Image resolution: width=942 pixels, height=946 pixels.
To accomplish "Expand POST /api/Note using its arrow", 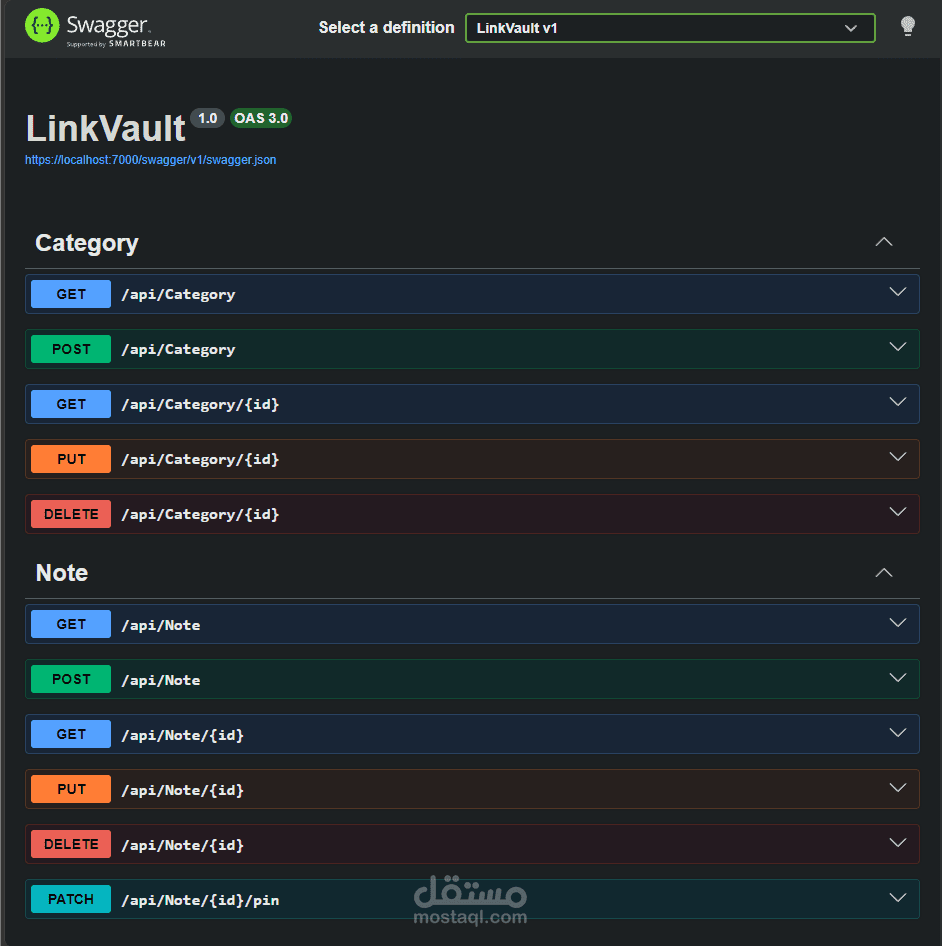I will point(898,678).
